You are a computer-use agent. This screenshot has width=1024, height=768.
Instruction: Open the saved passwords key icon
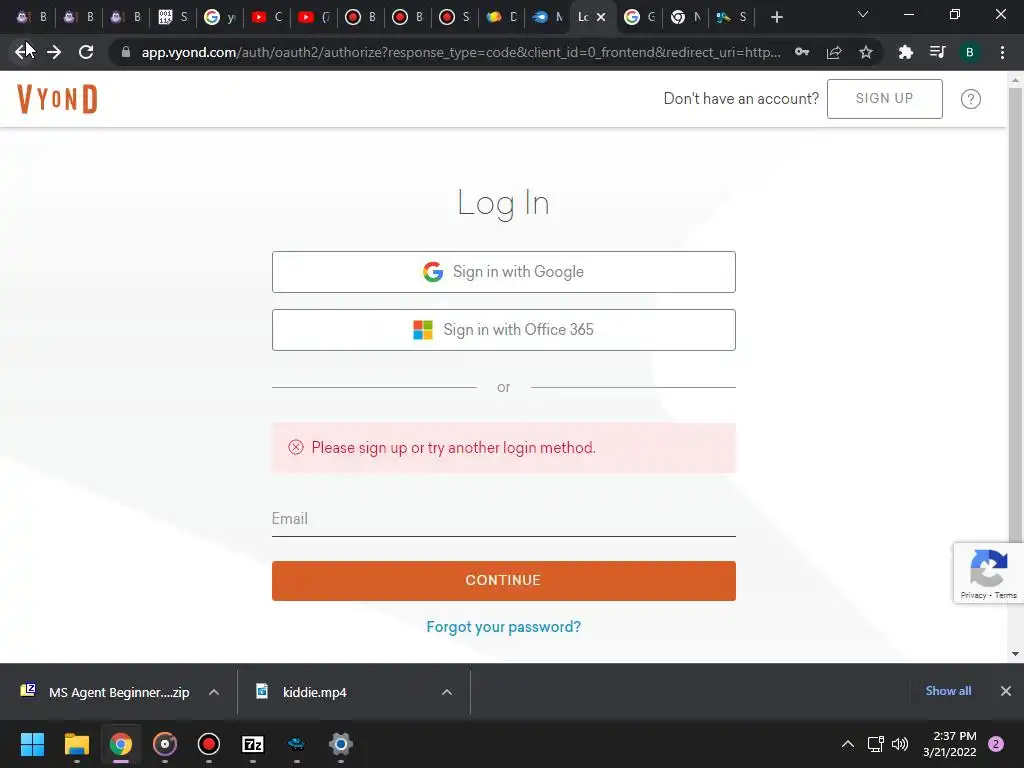802,52
